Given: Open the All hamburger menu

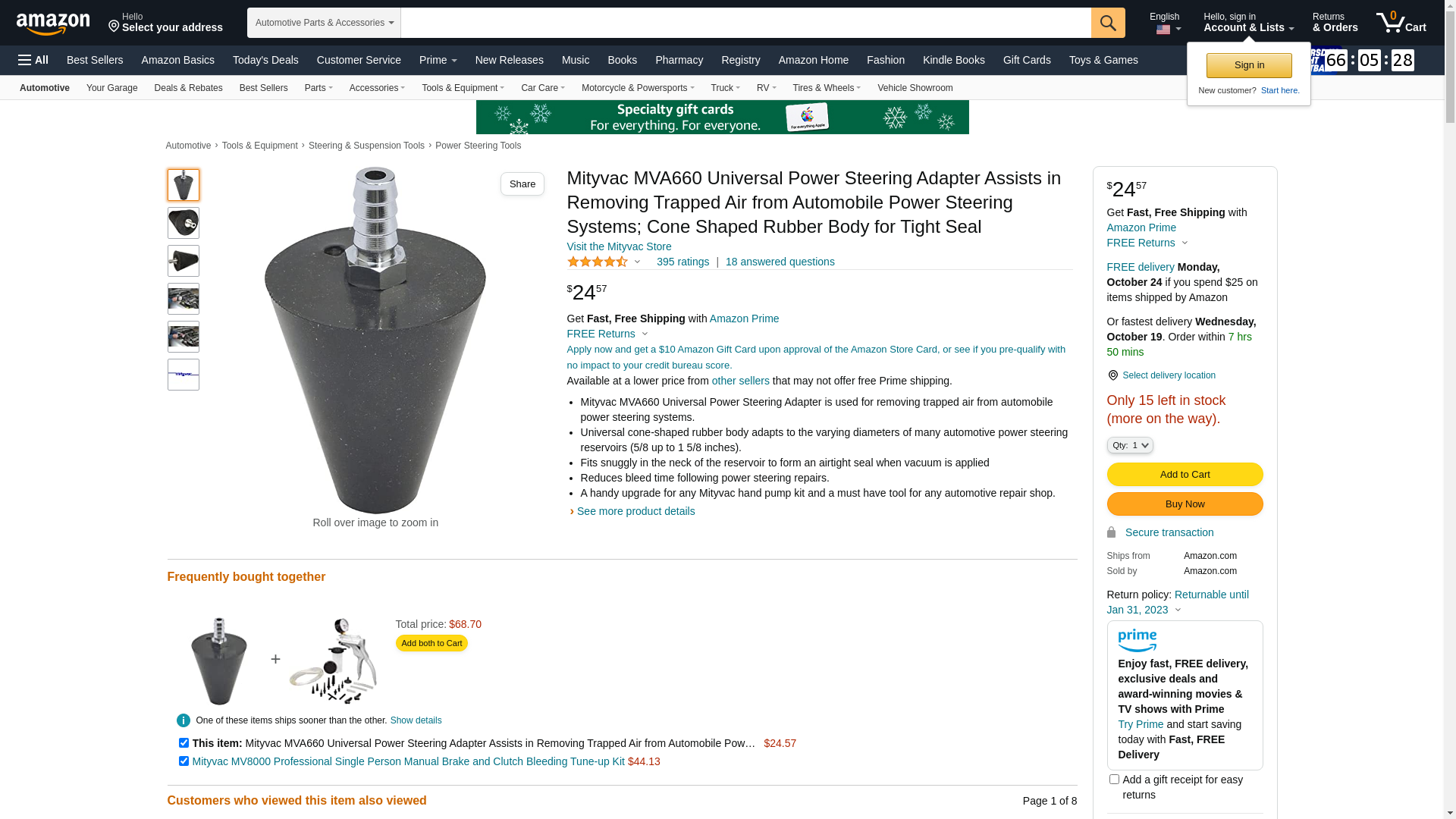Looking at the screenshot, I should 33,60.
